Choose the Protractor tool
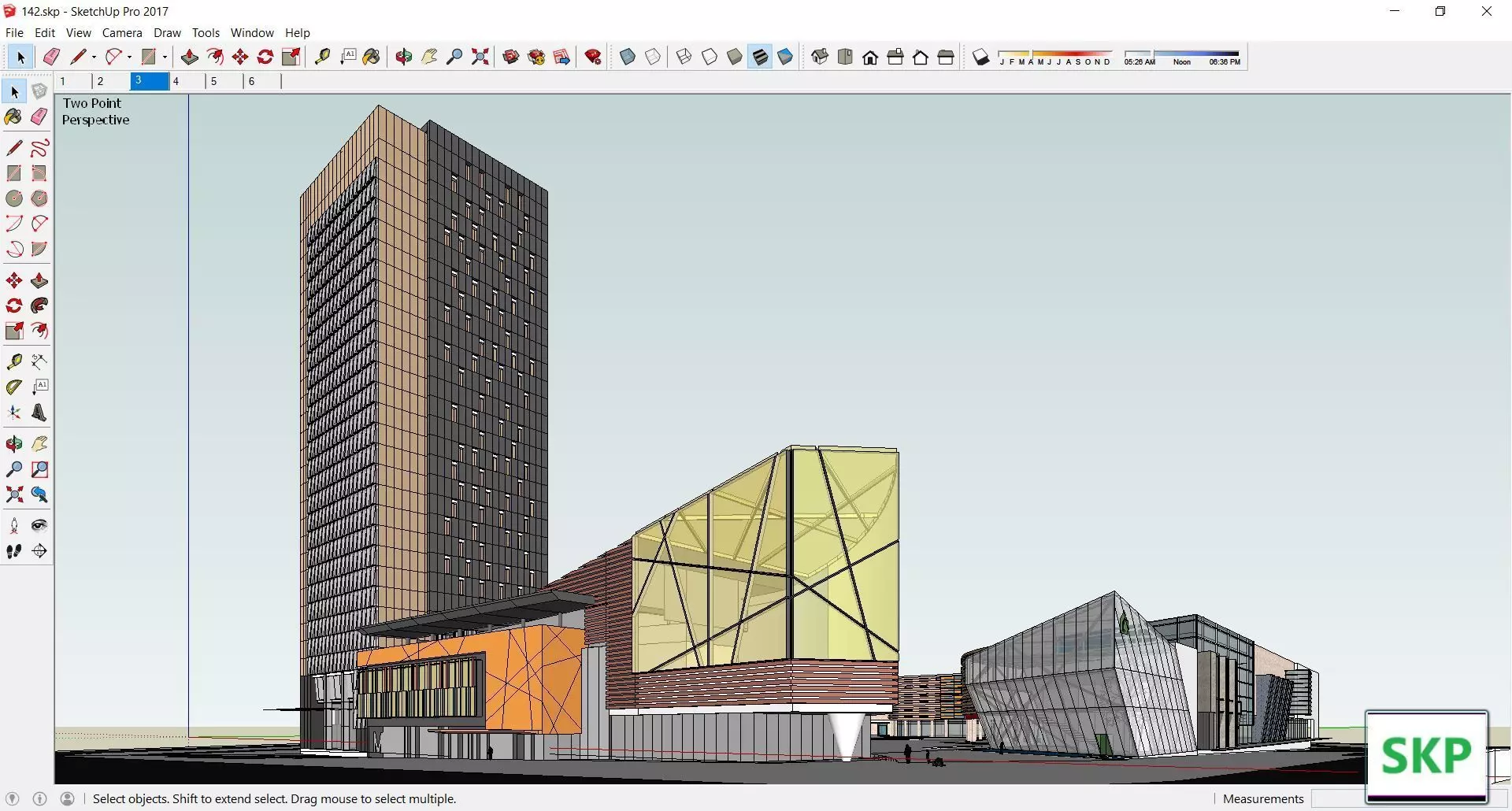 click(x=14, y=387)
